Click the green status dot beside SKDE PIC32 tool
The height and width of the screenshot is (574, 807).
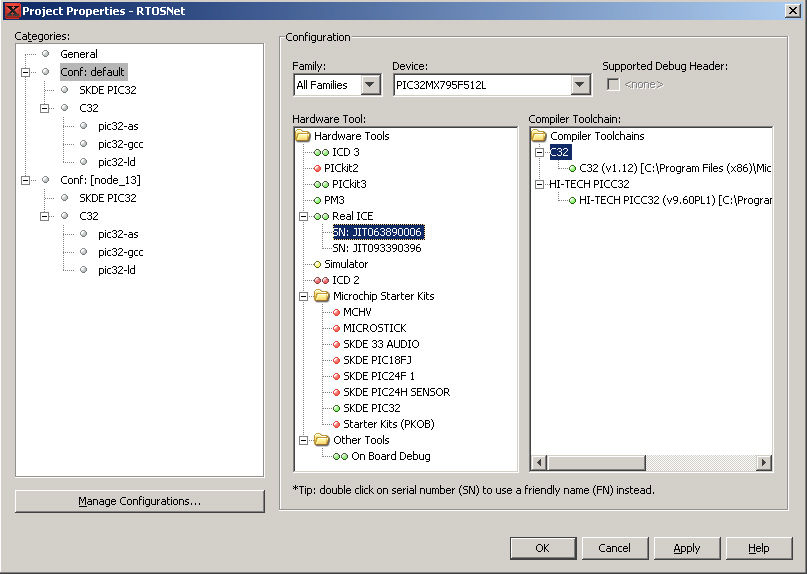tap(336, 408)
